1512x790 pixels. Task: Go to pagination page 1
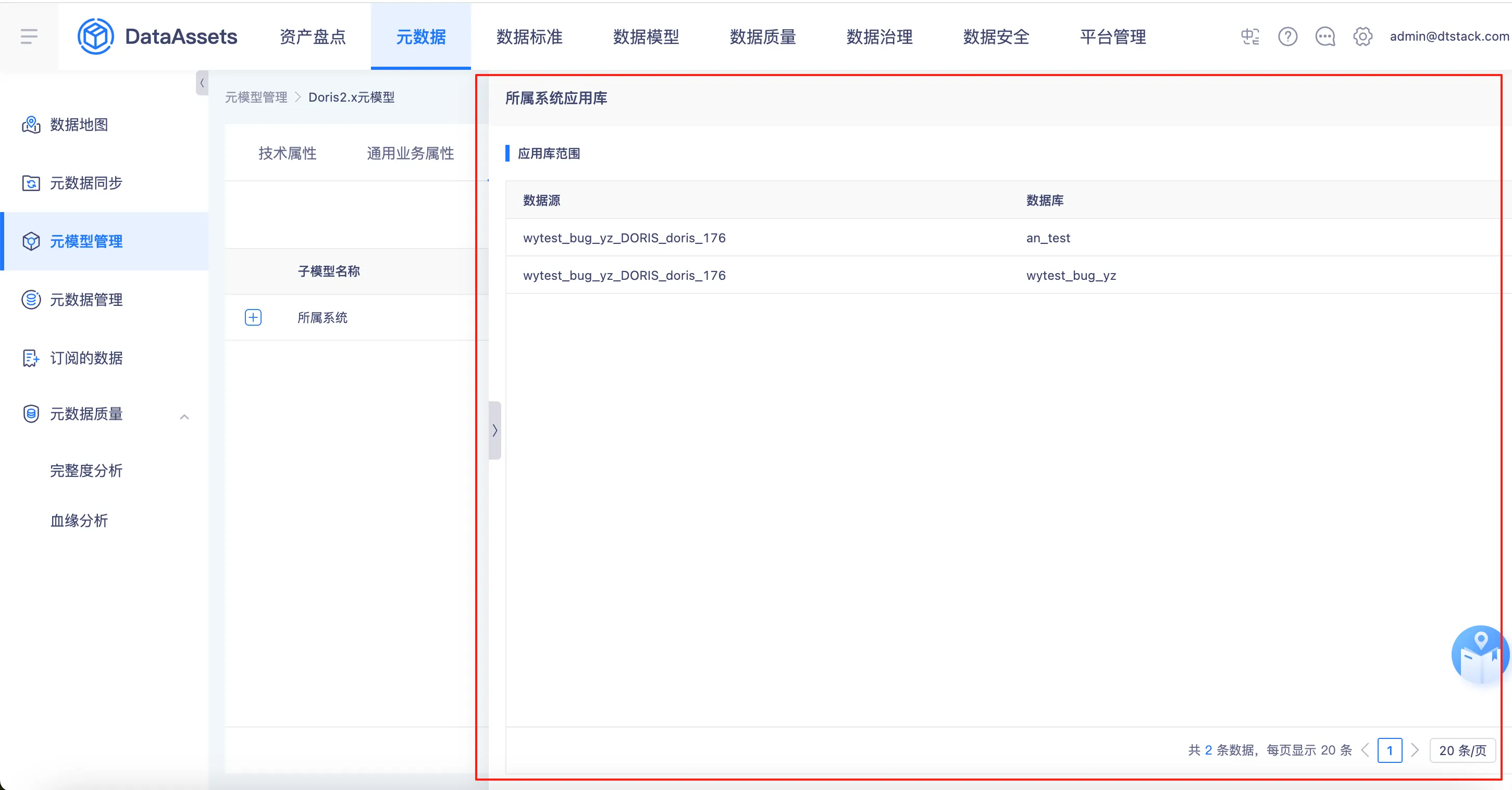1390,750
